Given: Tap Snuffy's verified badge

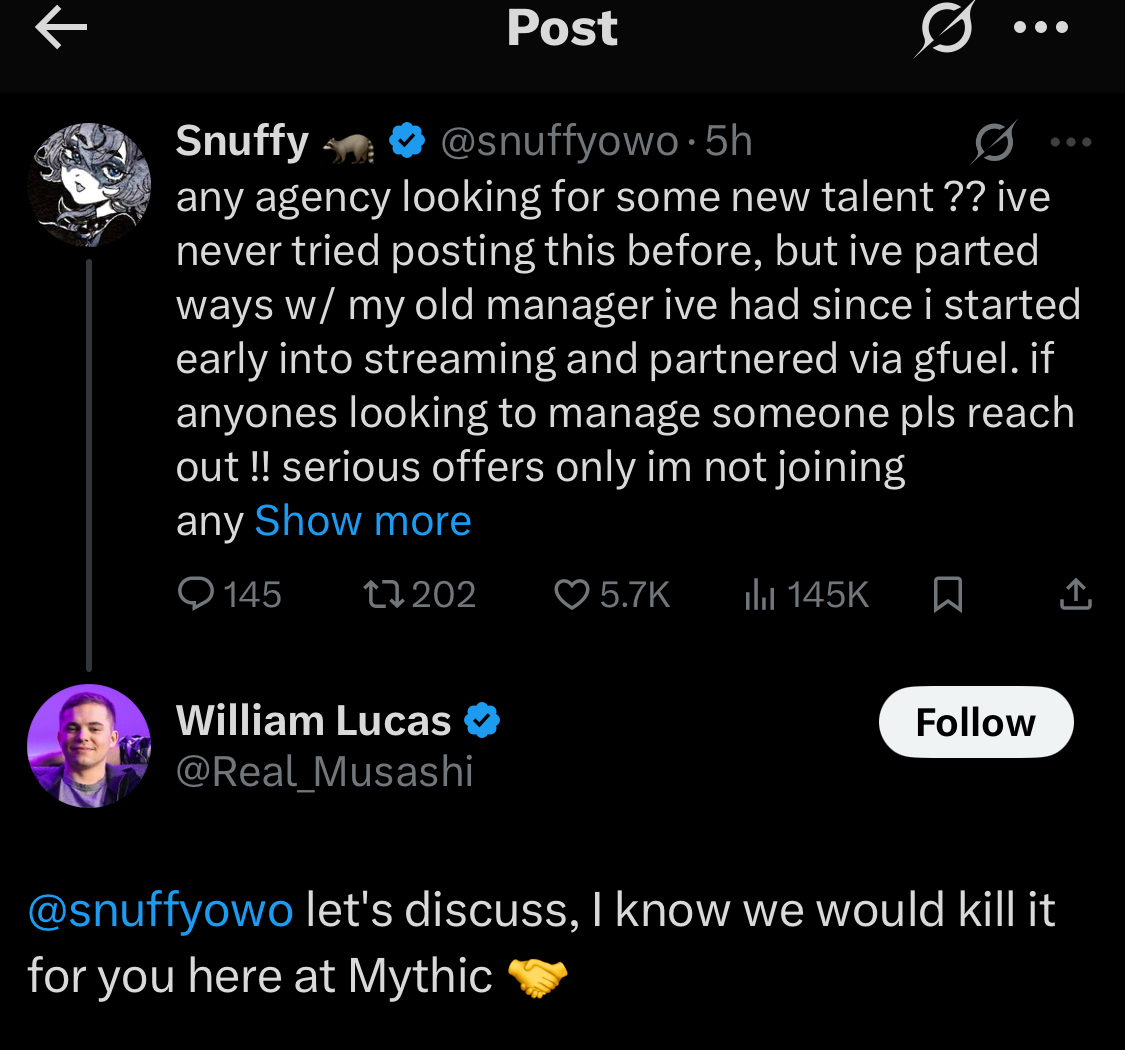Looking at the screenshot, I should (x=406, y=142).
